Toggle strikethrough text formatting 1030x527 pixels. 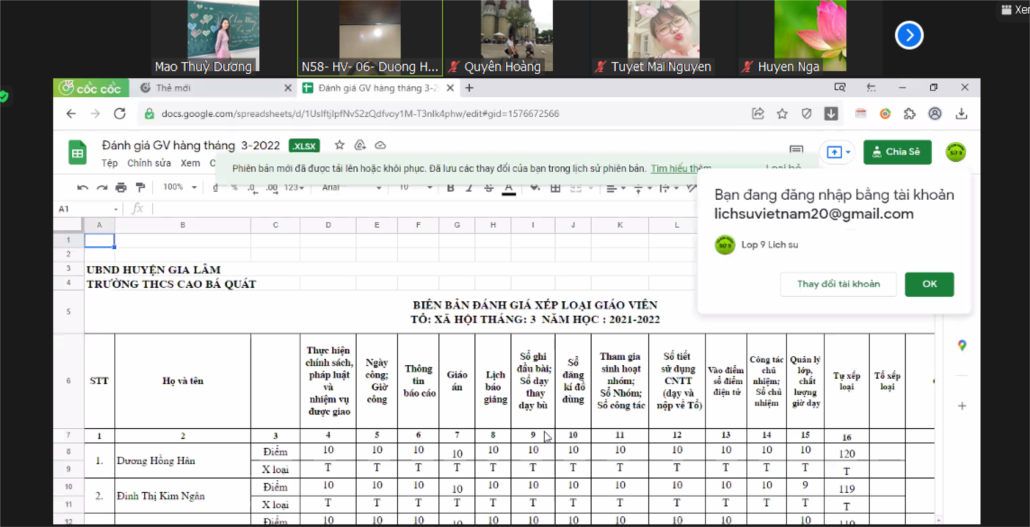[x=489, y=187]
